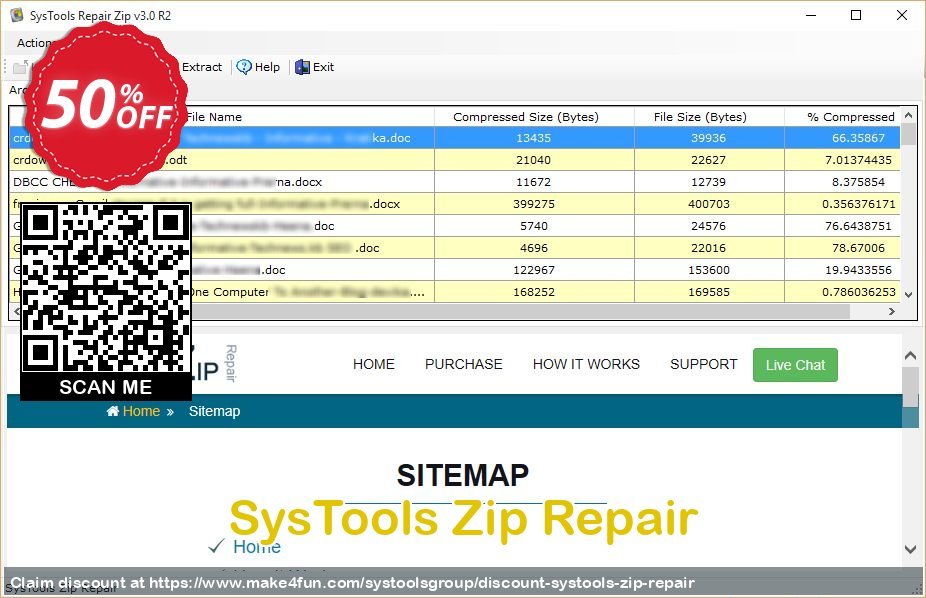Screen dimensions: 926x598
Task: Select the .odt row with size 21040
Action: [x=455, y=160]
